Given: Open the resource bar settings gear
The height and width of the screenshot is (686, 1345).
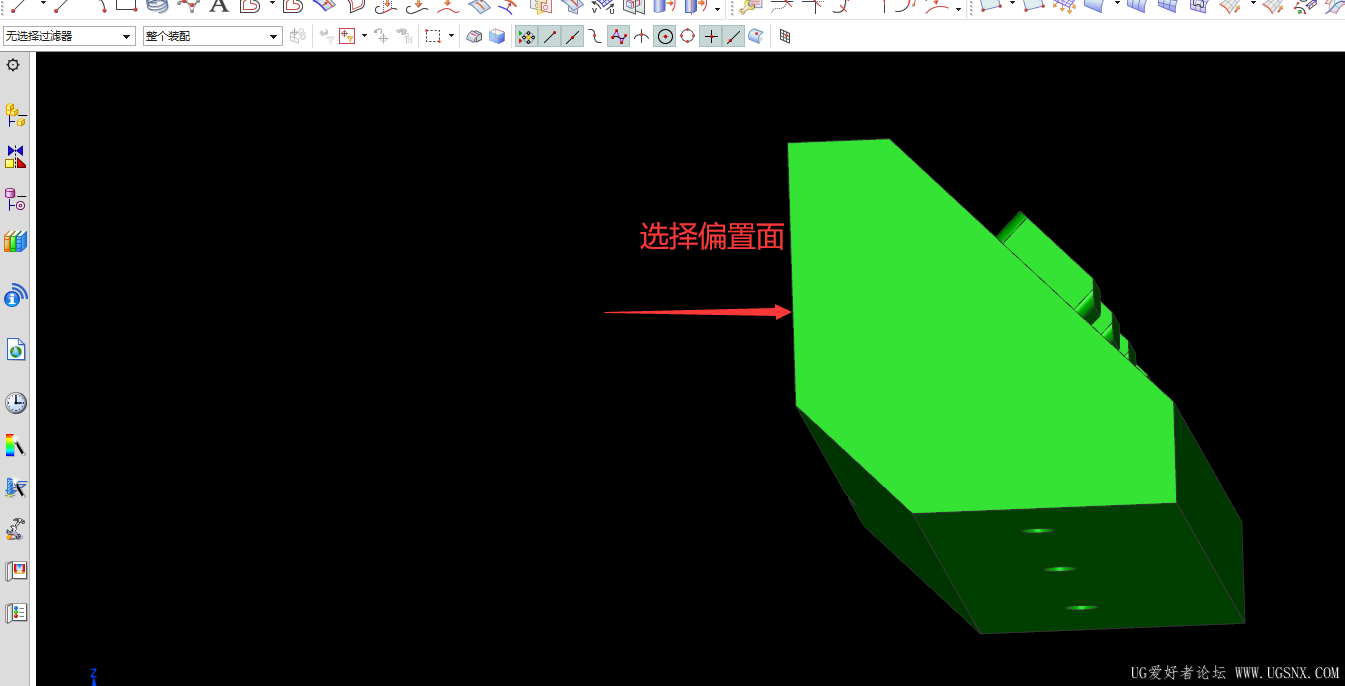Looking at the screenshot, I should click(13, 65).
